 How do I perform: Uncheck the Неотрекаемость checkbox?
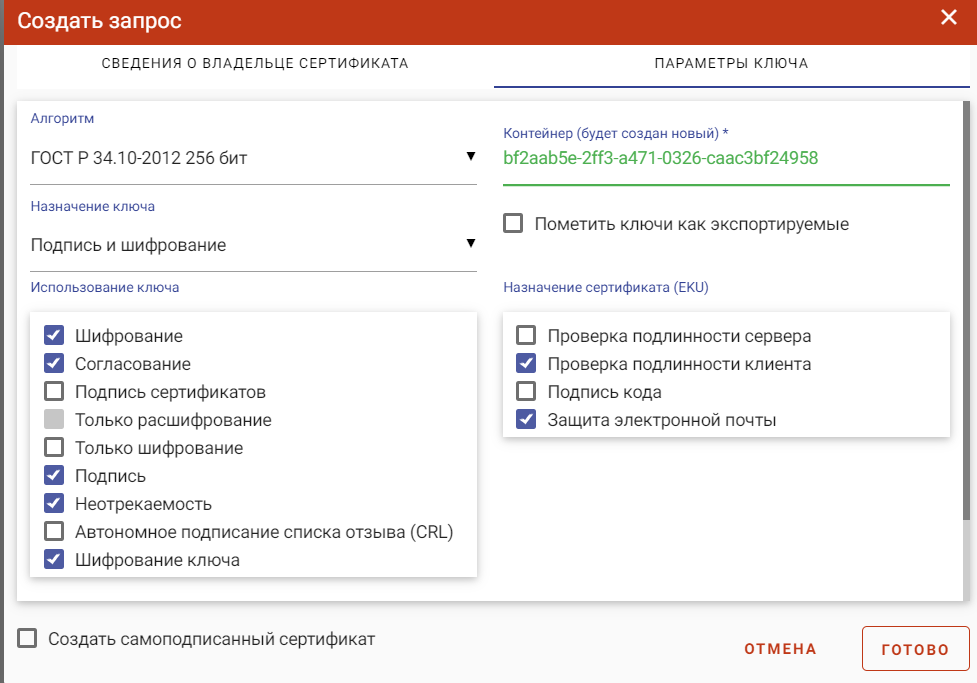tap(54, 504)
